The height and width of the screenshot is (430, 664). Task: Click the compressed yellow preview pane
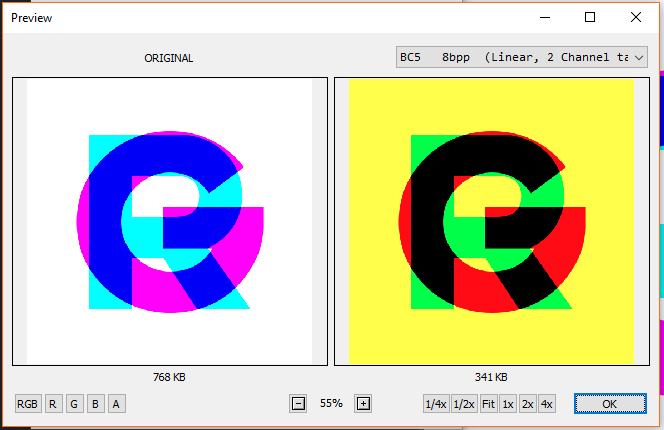(490, 222)
